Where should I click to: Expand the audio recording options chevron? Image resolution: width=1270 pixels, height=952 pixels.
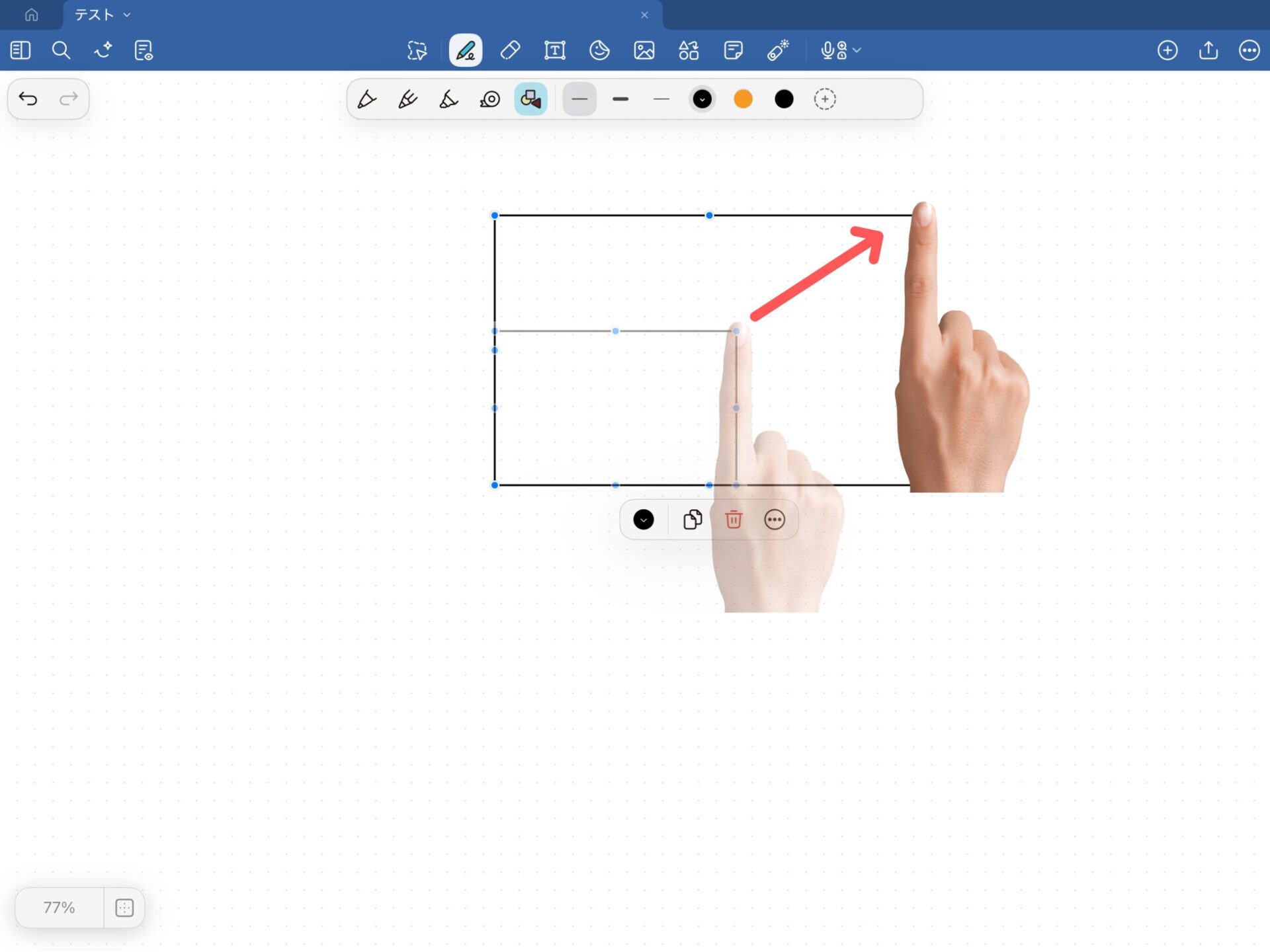click(857, 50)
